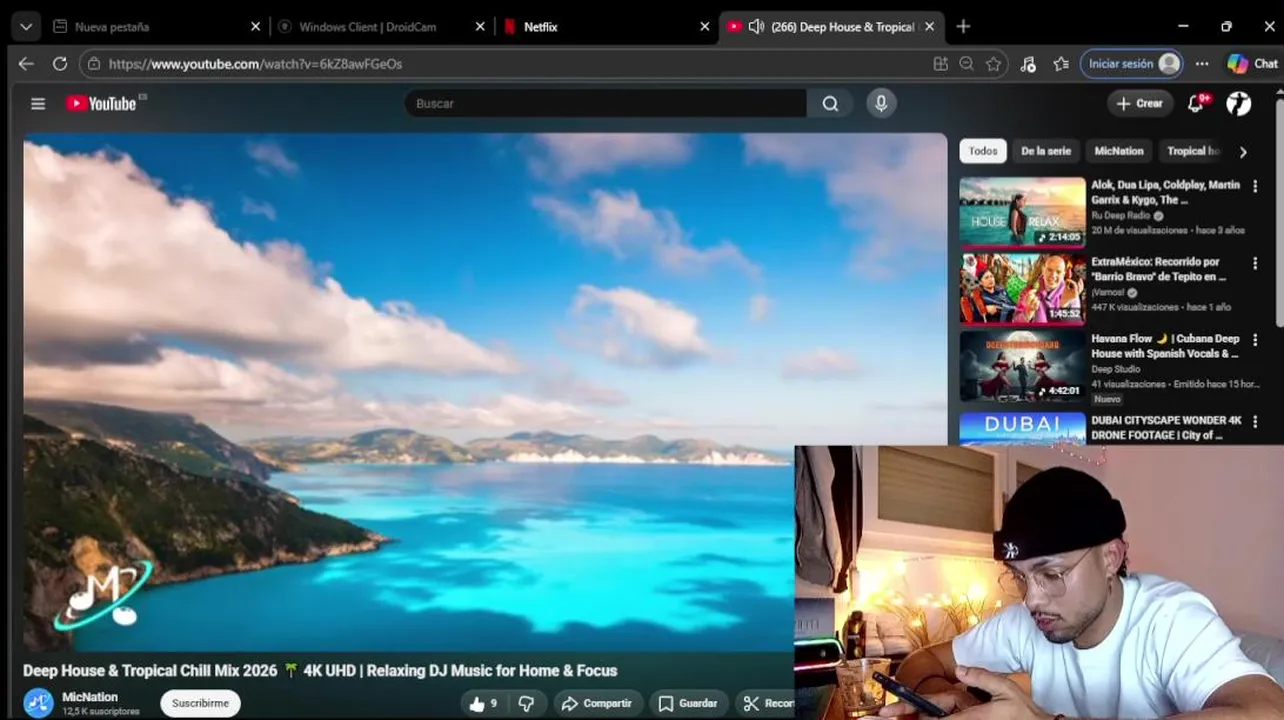Image resolution: width=1284 pixels, height=720 pixels.
Task: Click the page vertical scrollbar
Action: [1279, 210]
